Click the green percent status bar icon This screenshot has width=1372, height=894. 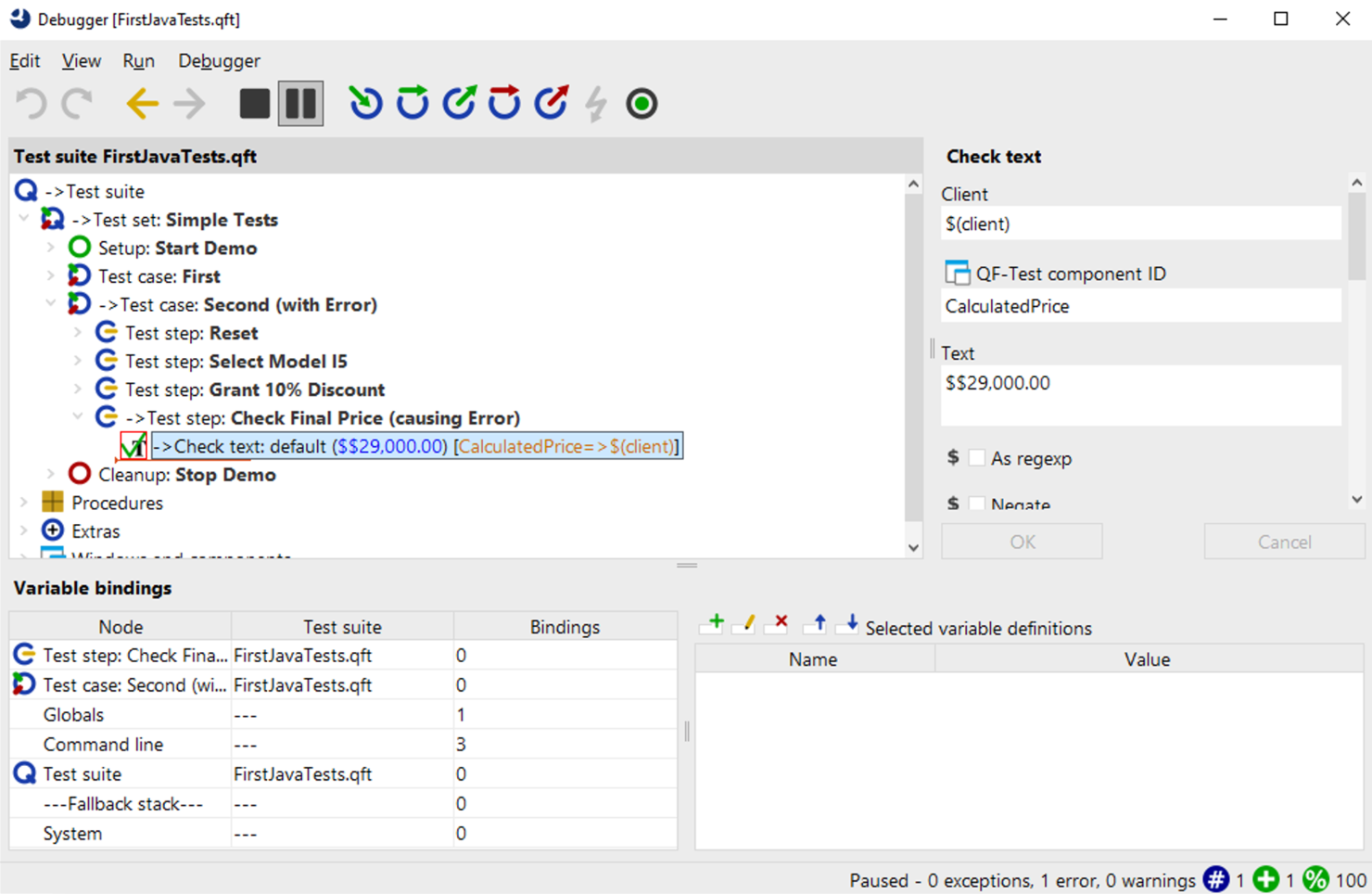1315,879
